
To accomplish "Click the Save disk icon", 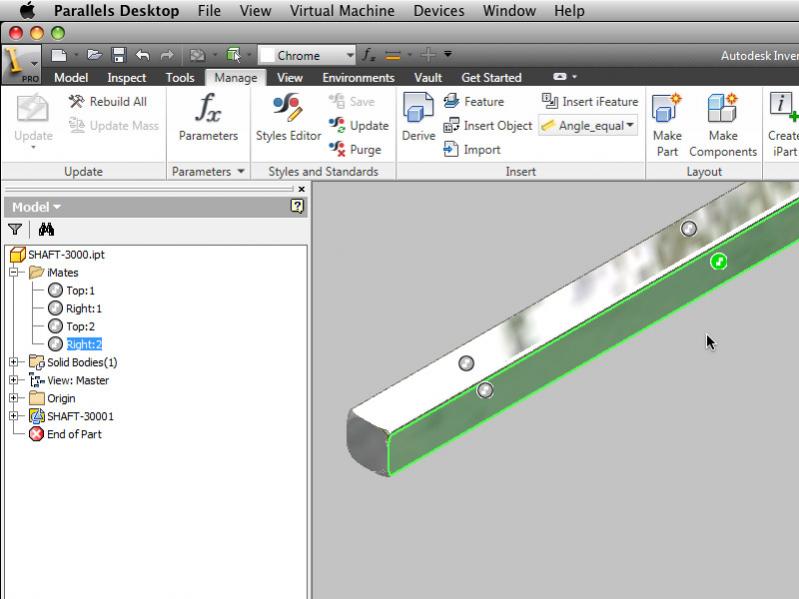I will [x=119, y=55].
